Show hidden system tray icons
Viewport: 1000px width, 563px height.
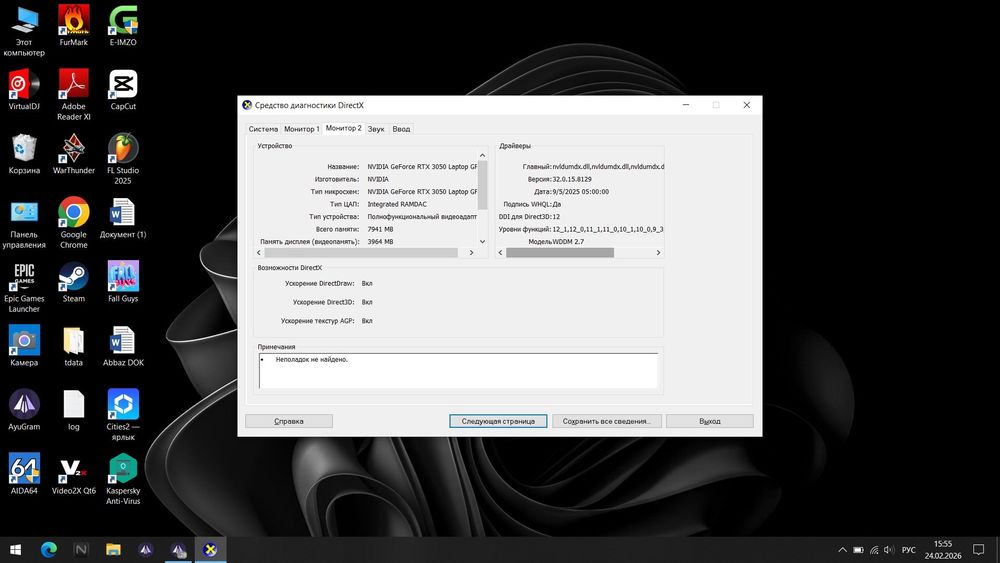(x=842, y=550)
